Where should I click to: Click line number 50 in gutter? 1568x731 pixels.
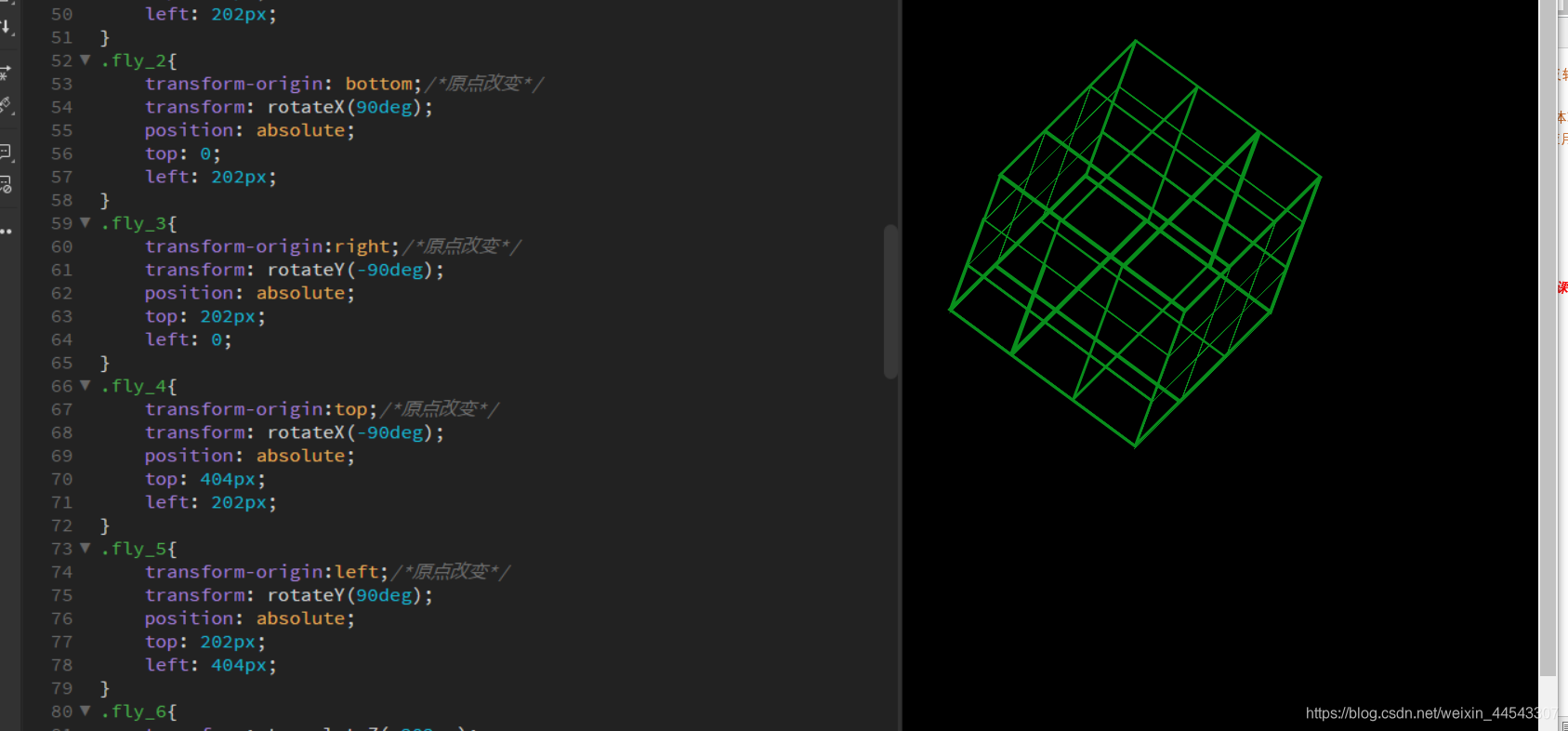point(61,14)
